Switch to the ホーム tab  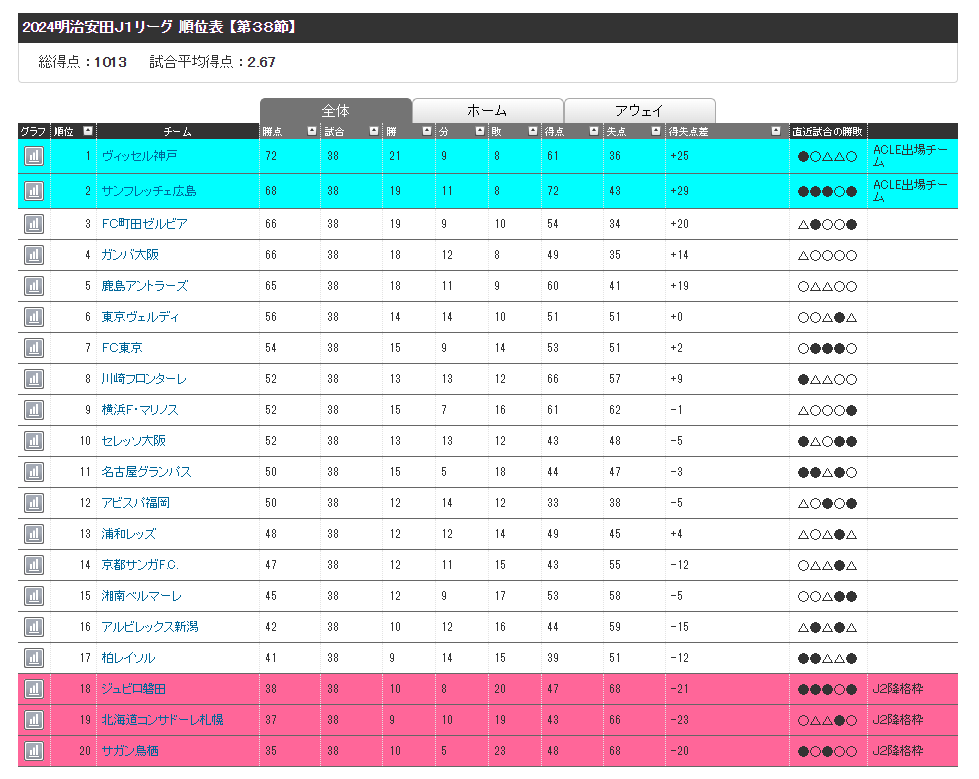[487, 111]
